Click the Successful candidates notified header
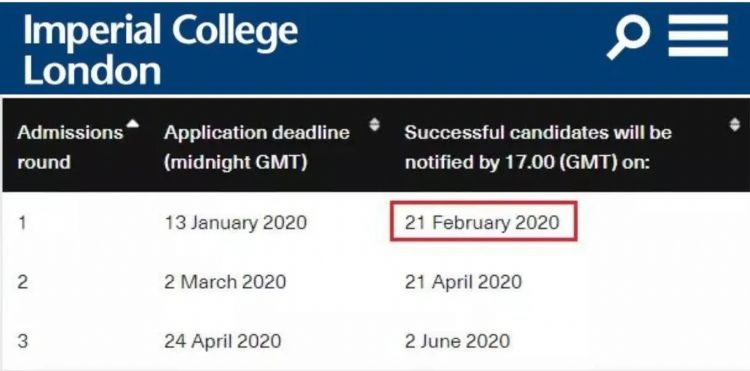750x371 pixels. 538,147
